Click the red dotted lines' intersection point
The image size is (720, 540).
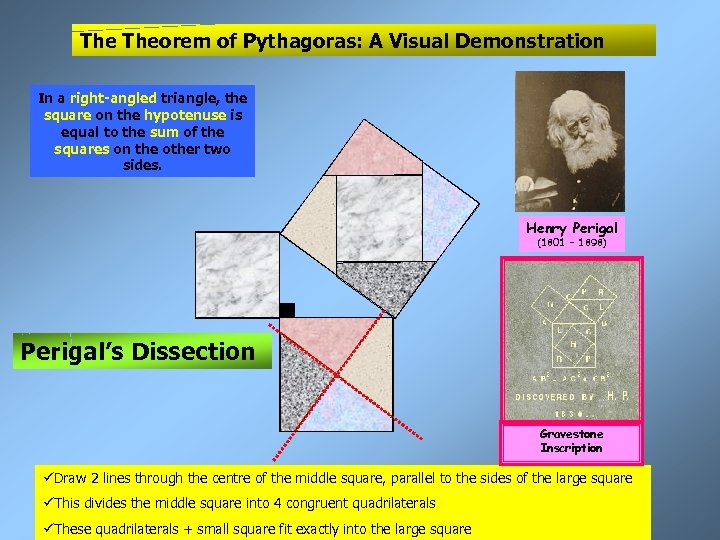click(x=337, y=375)
